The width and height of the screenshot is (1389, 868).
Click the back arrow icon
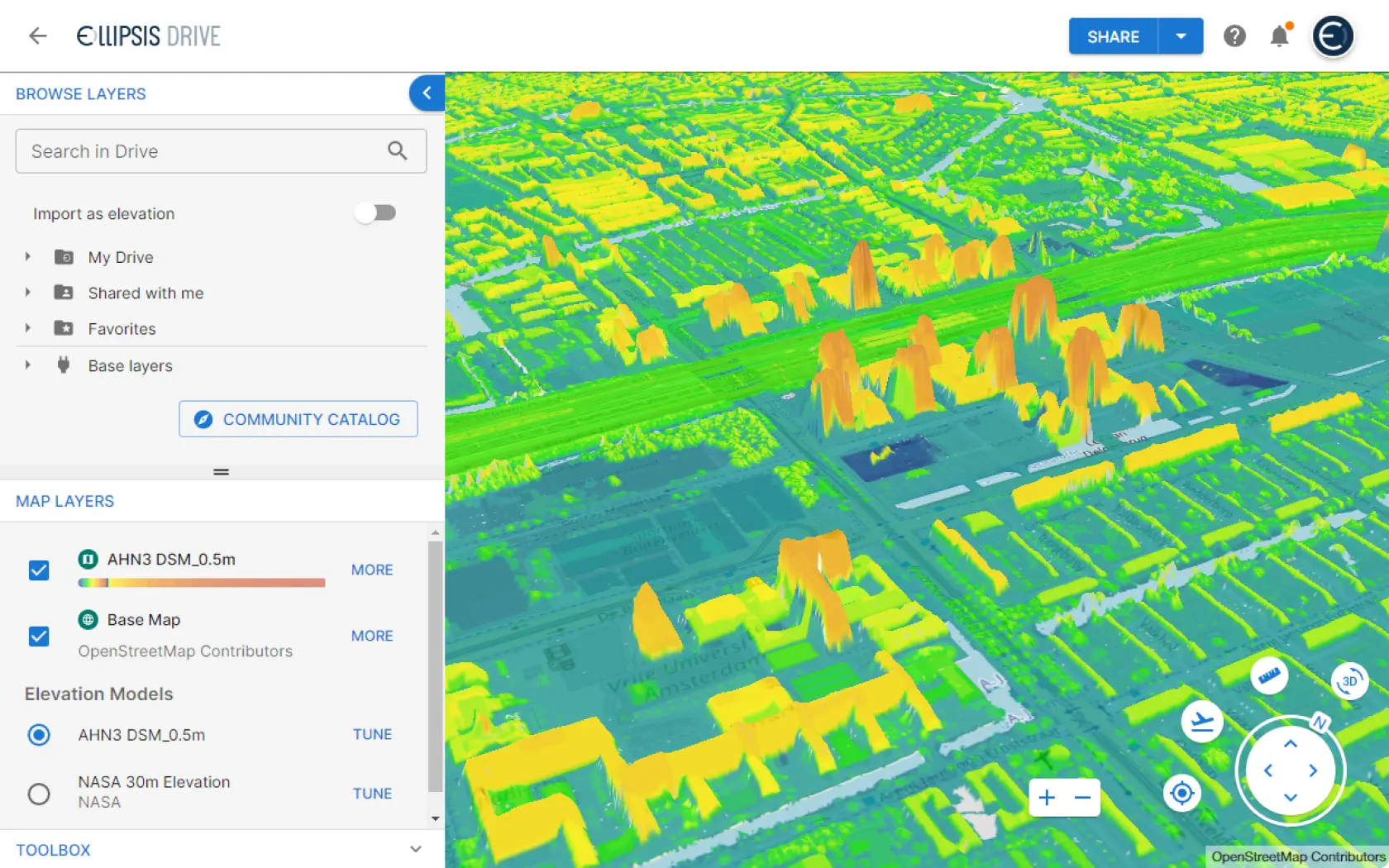pos(37,36)
